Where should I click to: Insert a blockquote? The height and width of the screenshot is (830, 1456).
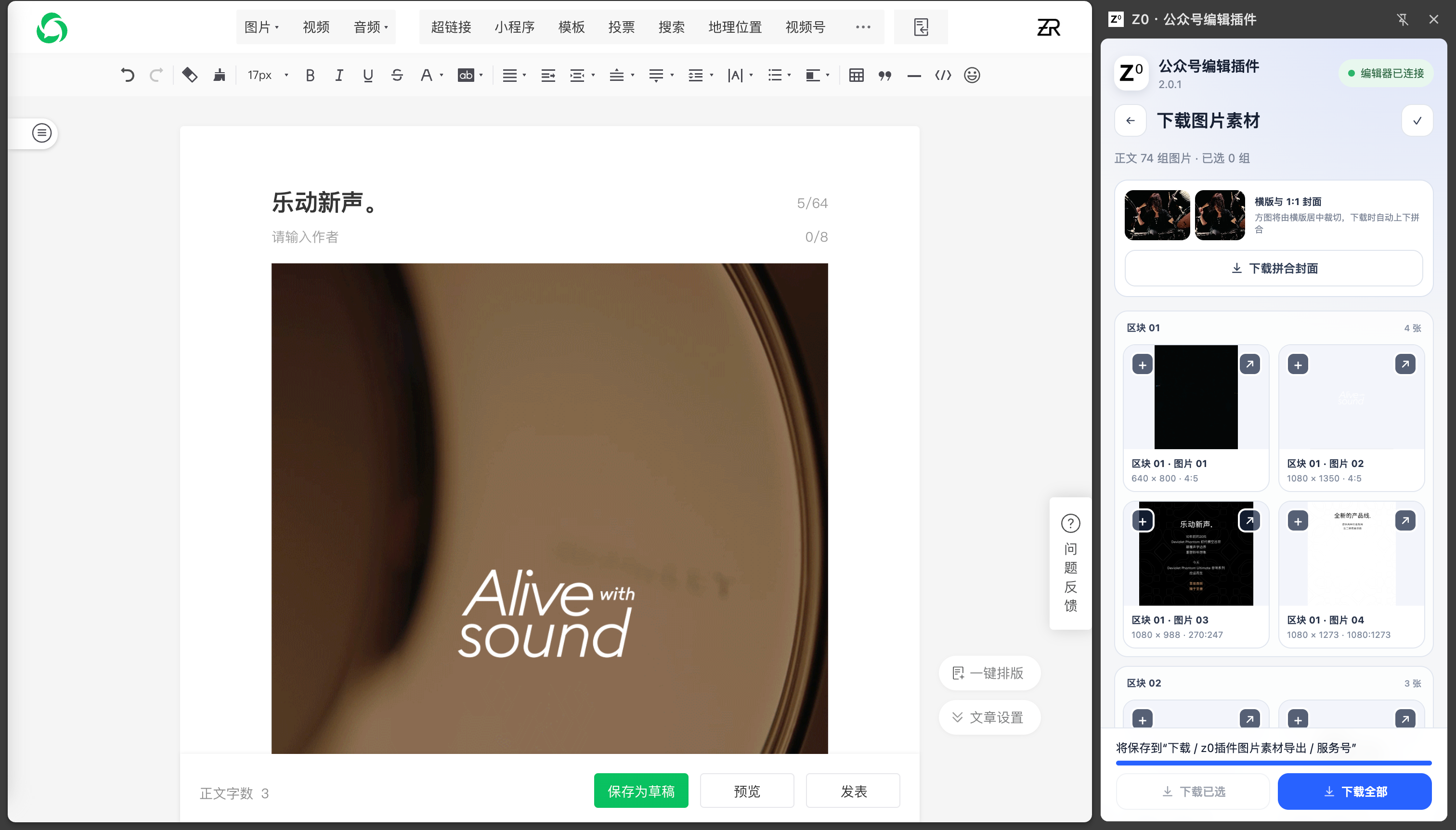tap(885, 75)
